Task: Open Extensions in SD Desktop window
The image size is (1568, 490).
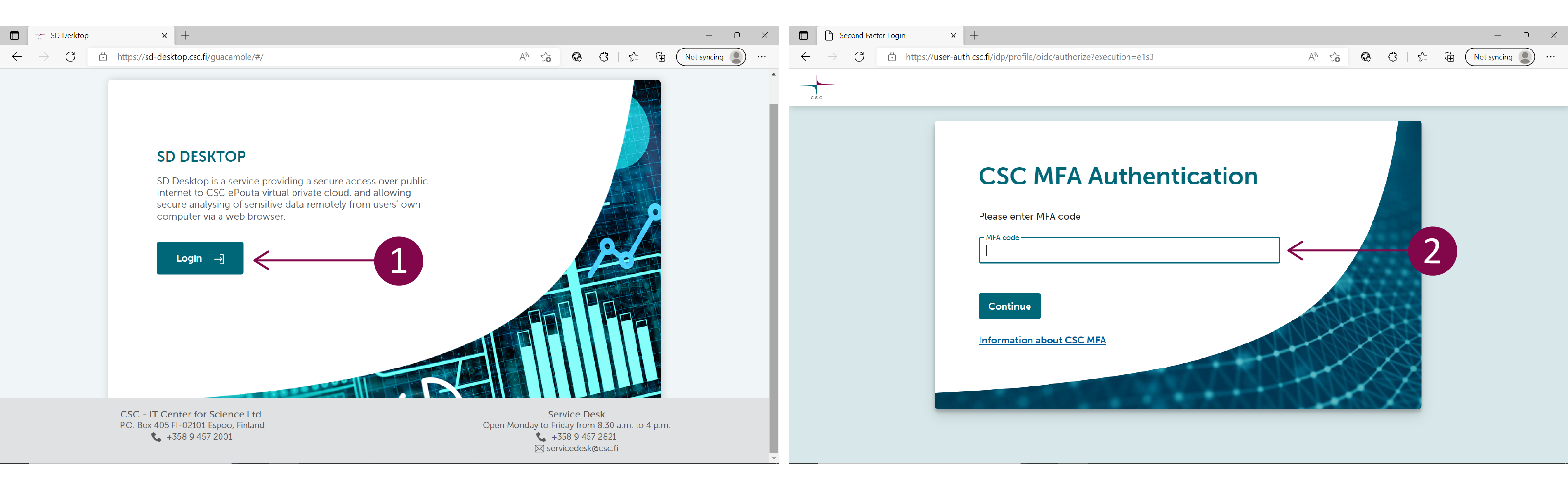Action: click(604, 57)
